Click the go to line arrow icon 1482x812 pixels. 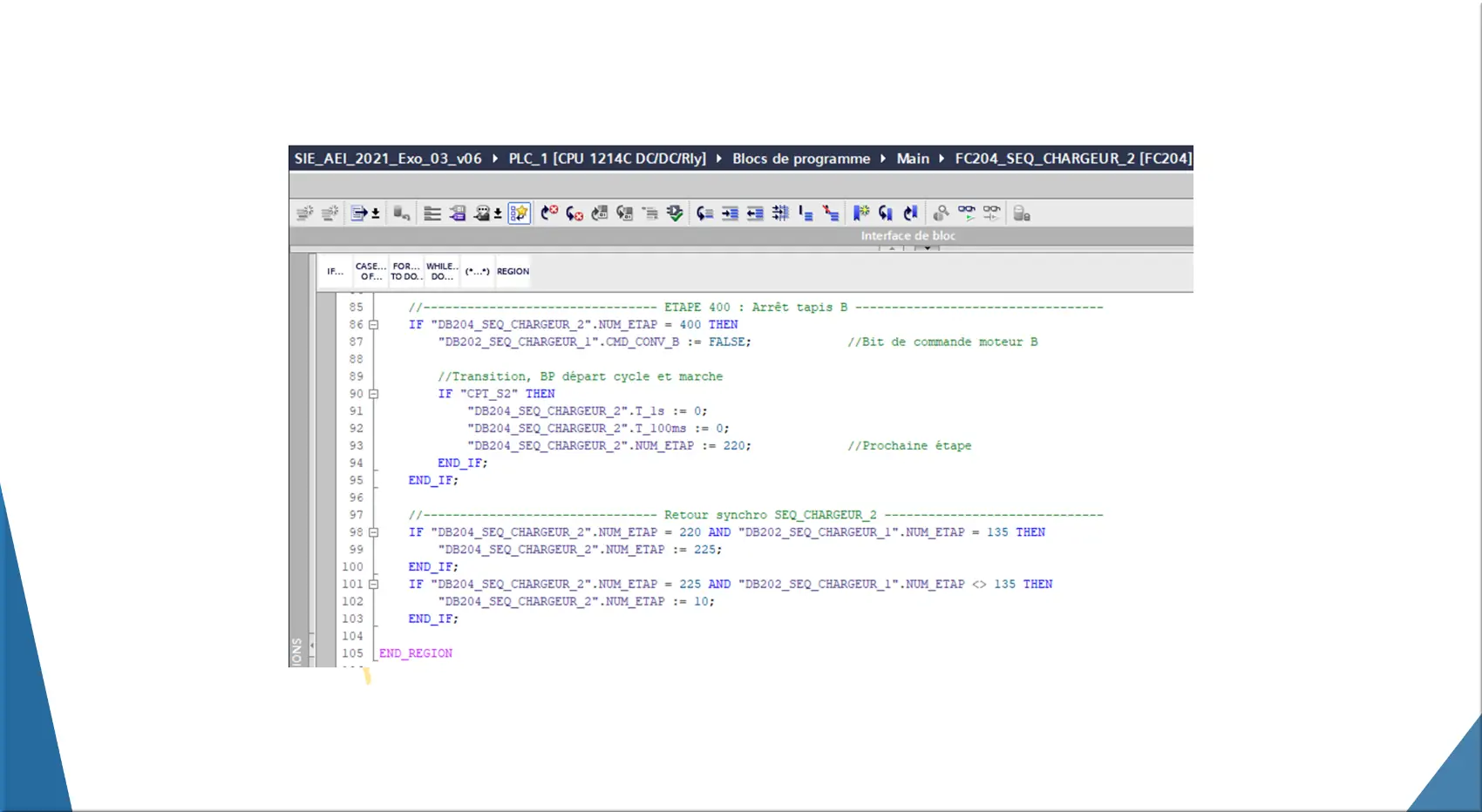705,213
